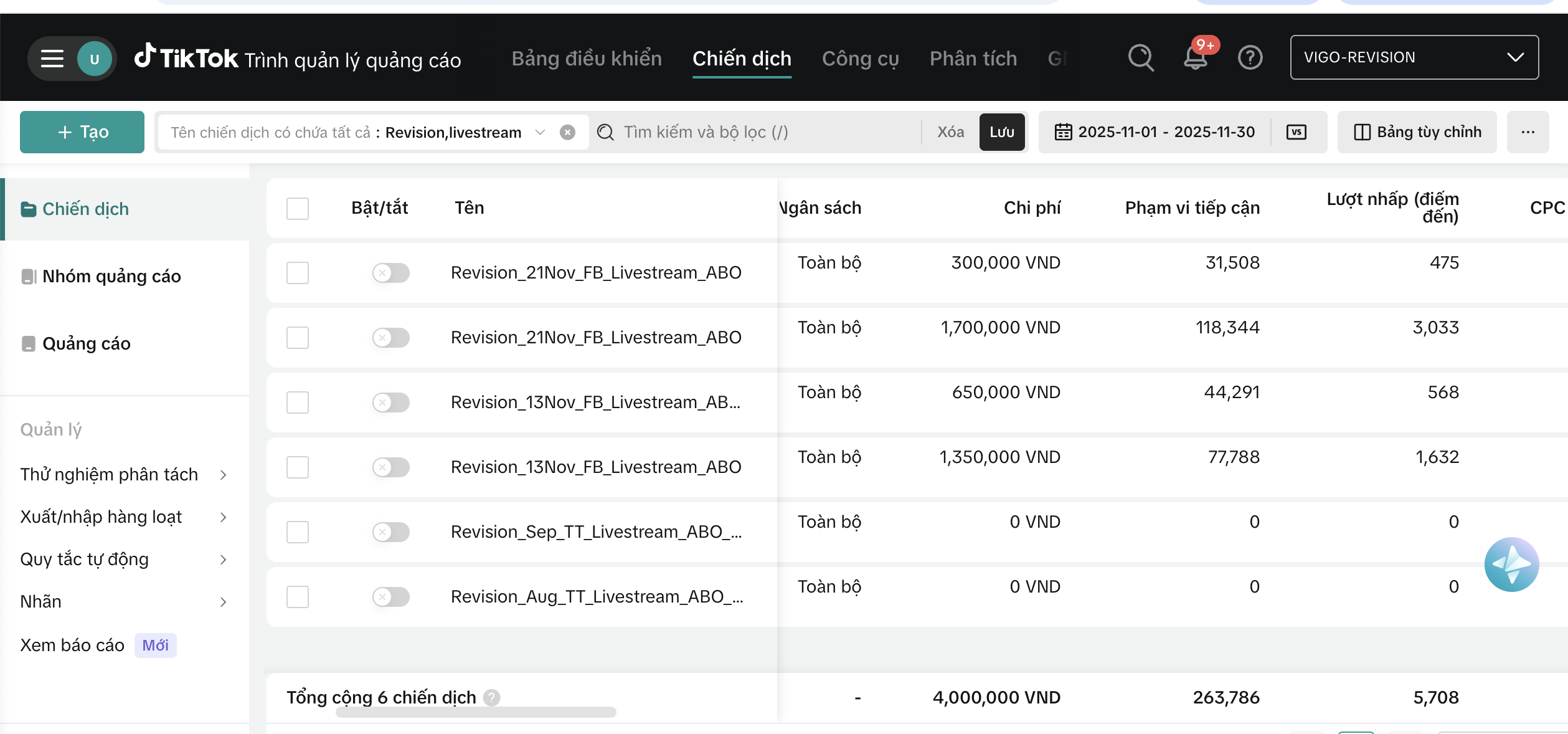This screenshot has width=1568, height=734.
Task: Open Xem báo cáo link
Action: [72, 646]
